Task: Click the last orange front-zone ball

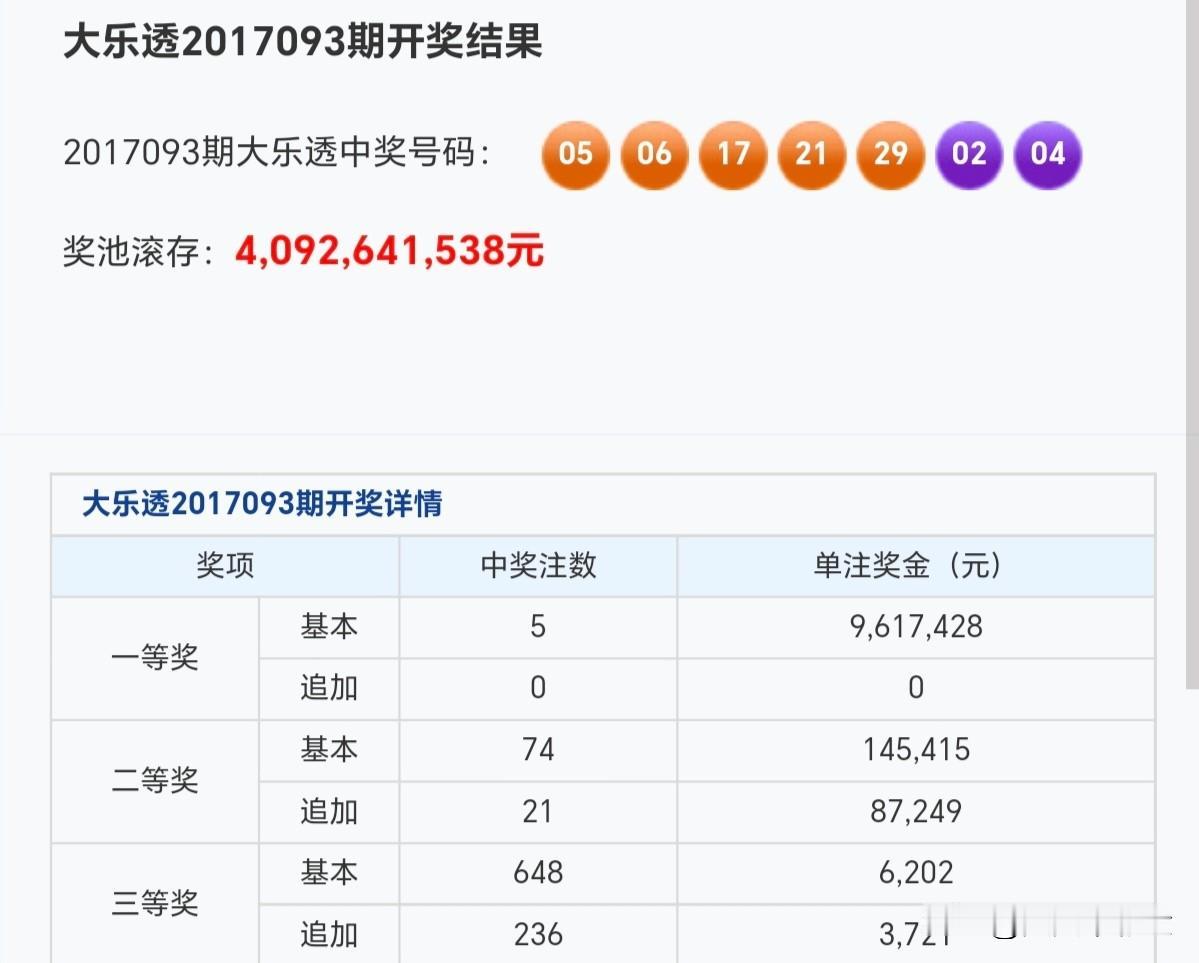Action: click(x=890, y=155)
